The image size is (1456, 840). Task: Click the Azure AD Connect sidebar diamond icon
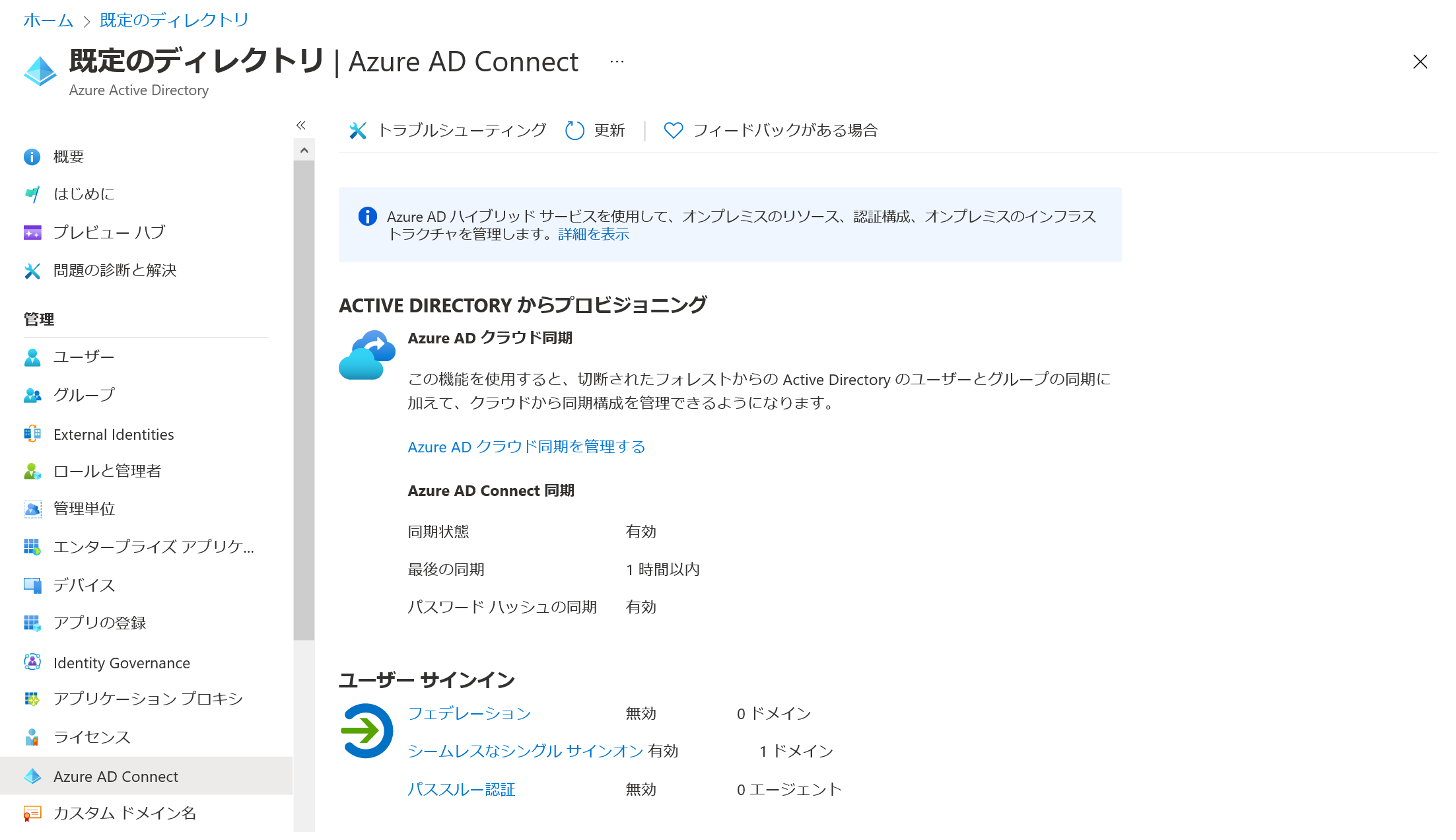32,776
